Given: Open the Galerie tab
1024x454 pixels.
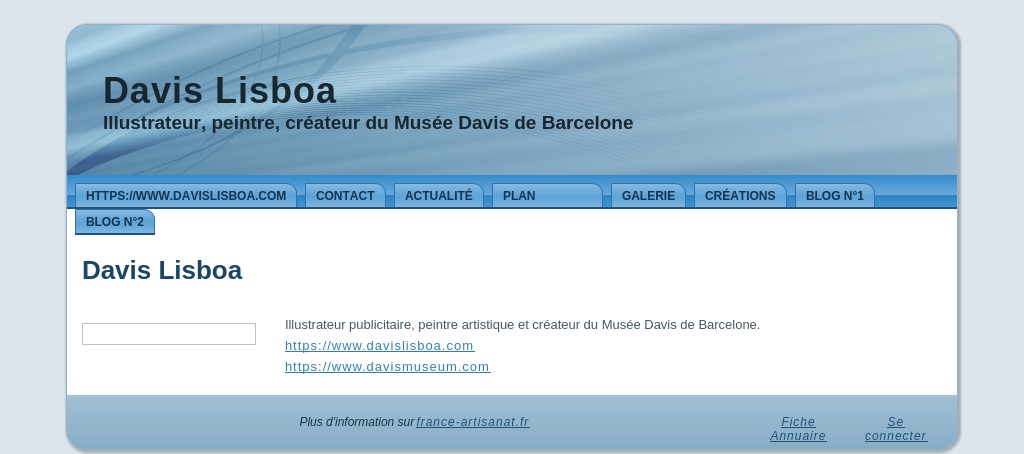Looking at the screenshot, I should click(x=648, y=196).
